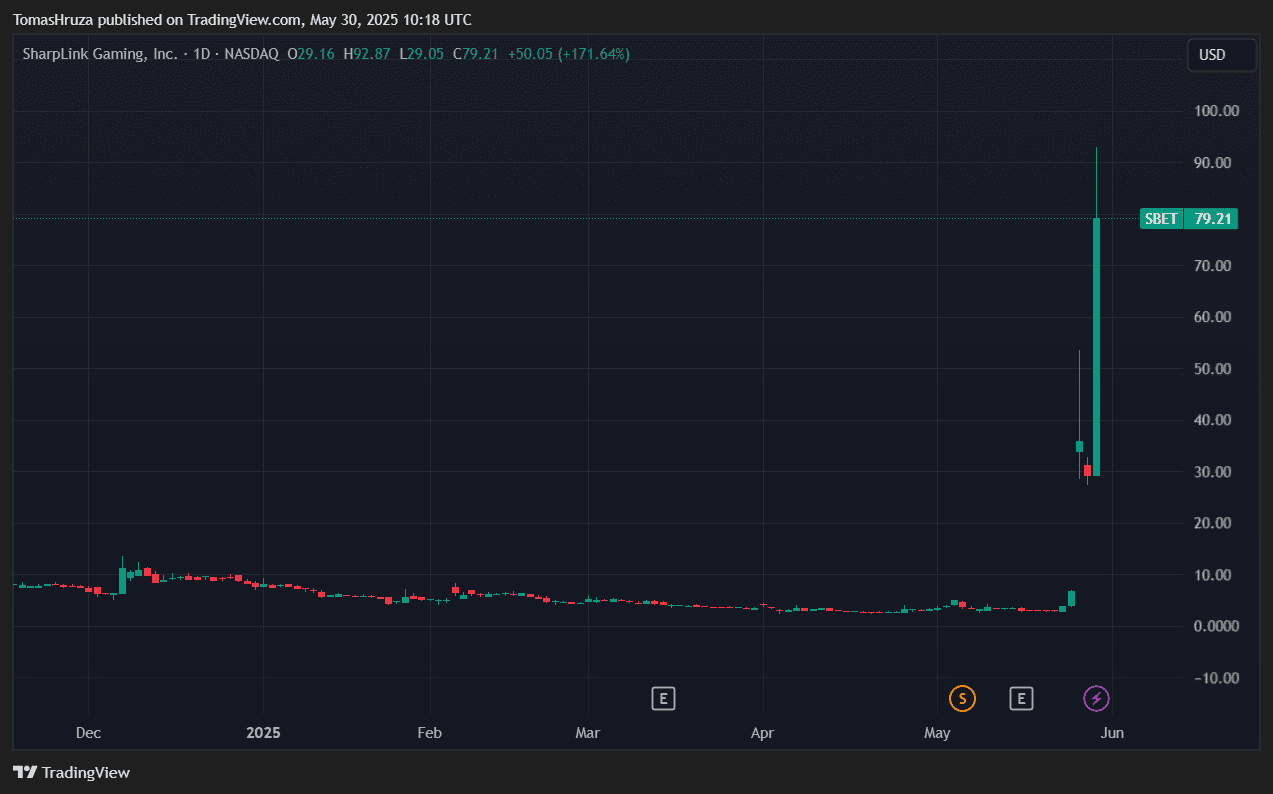Click the purple lightning bolt marker
Viewport: 1273px width, 794px height.
tap(1097, 698)
